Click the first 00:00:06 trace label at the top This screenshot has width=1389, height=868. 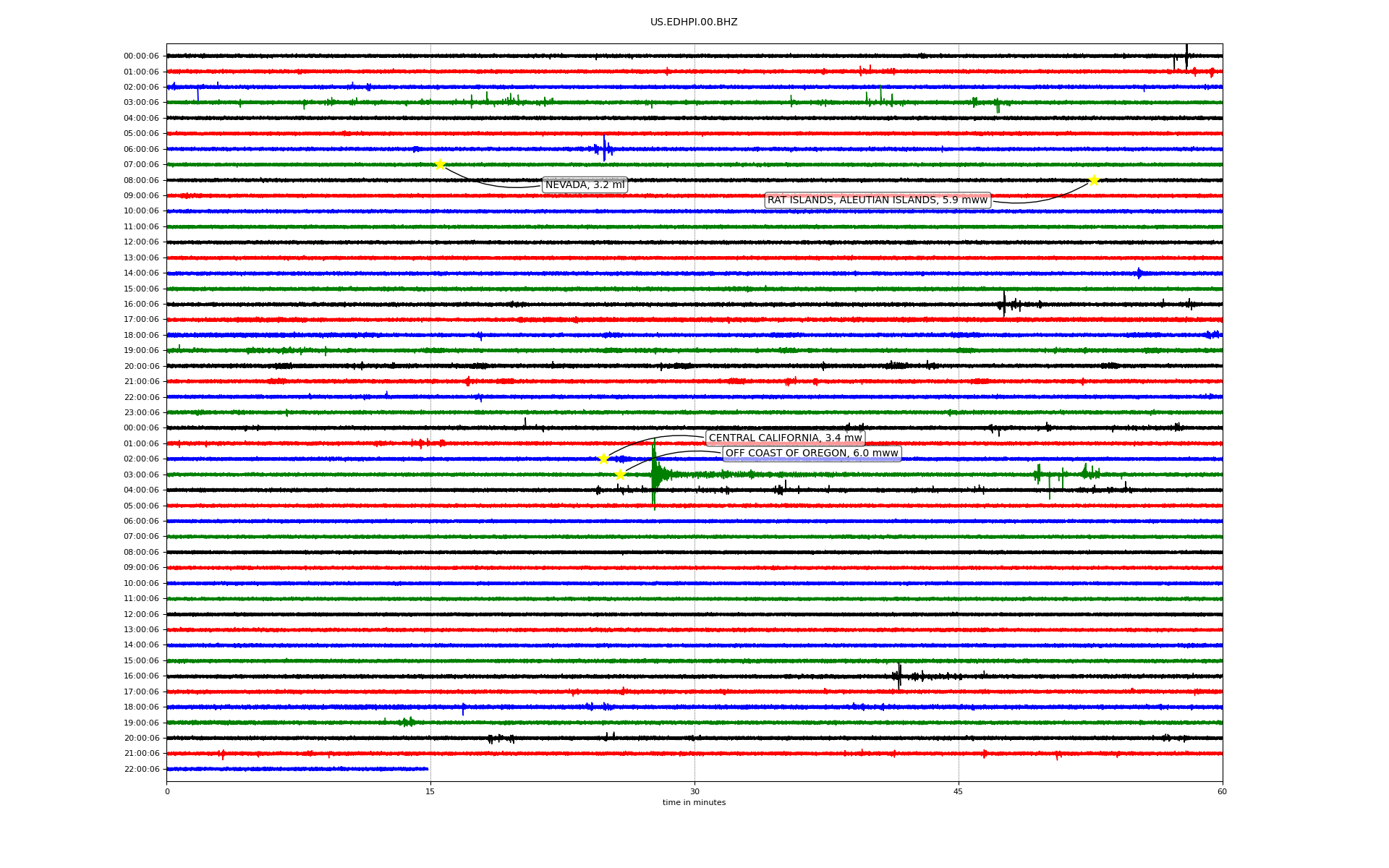pos(141,56)
